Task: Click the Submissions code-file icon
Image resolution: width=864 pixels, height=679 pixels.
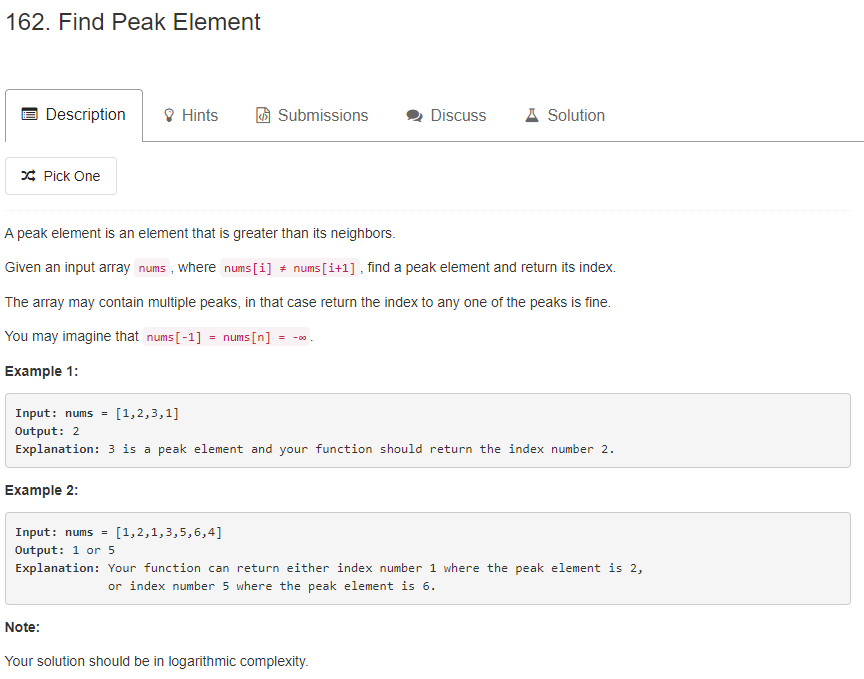Action: tap(264, 116)
